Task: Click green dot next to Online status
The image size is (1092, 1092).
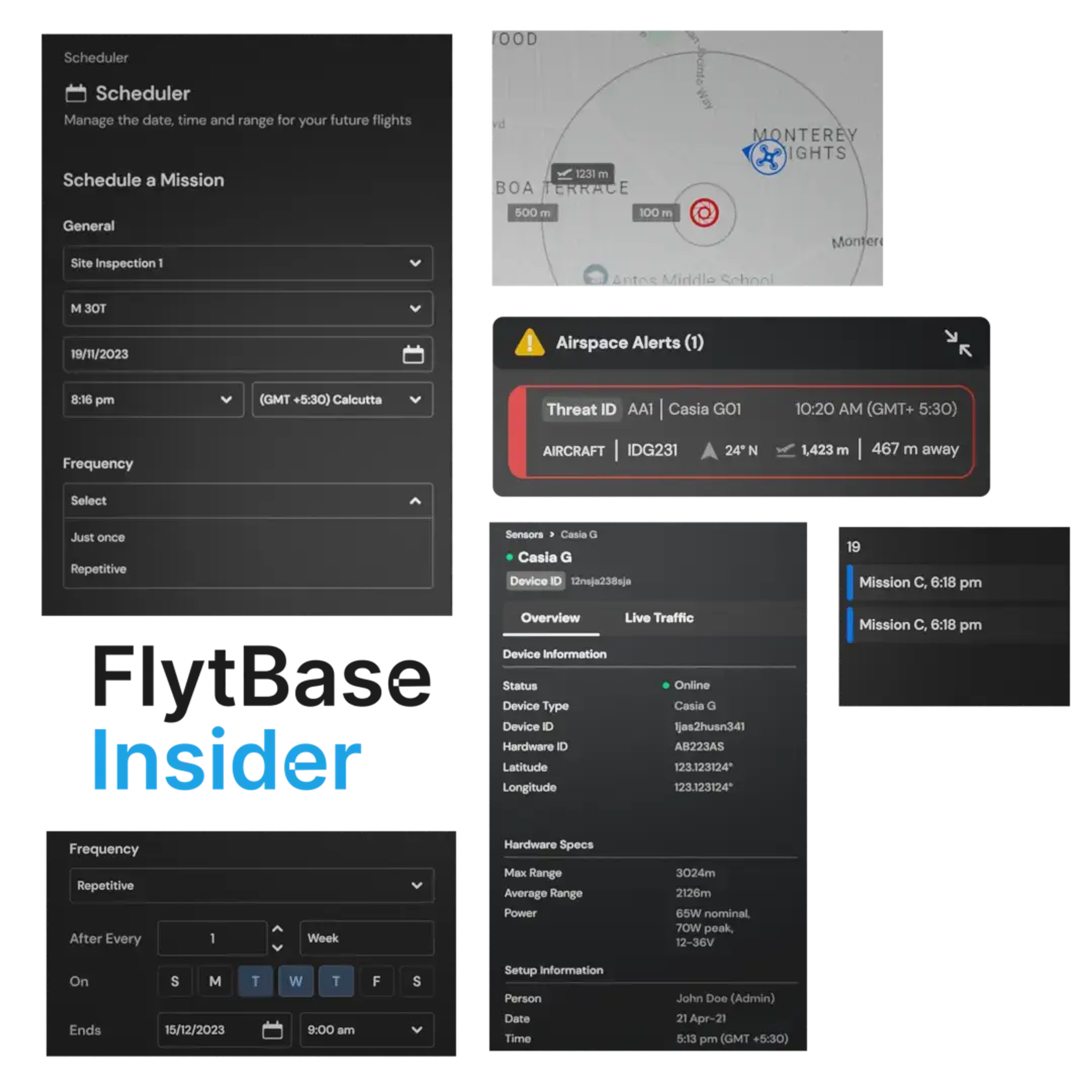Action: 666,686
